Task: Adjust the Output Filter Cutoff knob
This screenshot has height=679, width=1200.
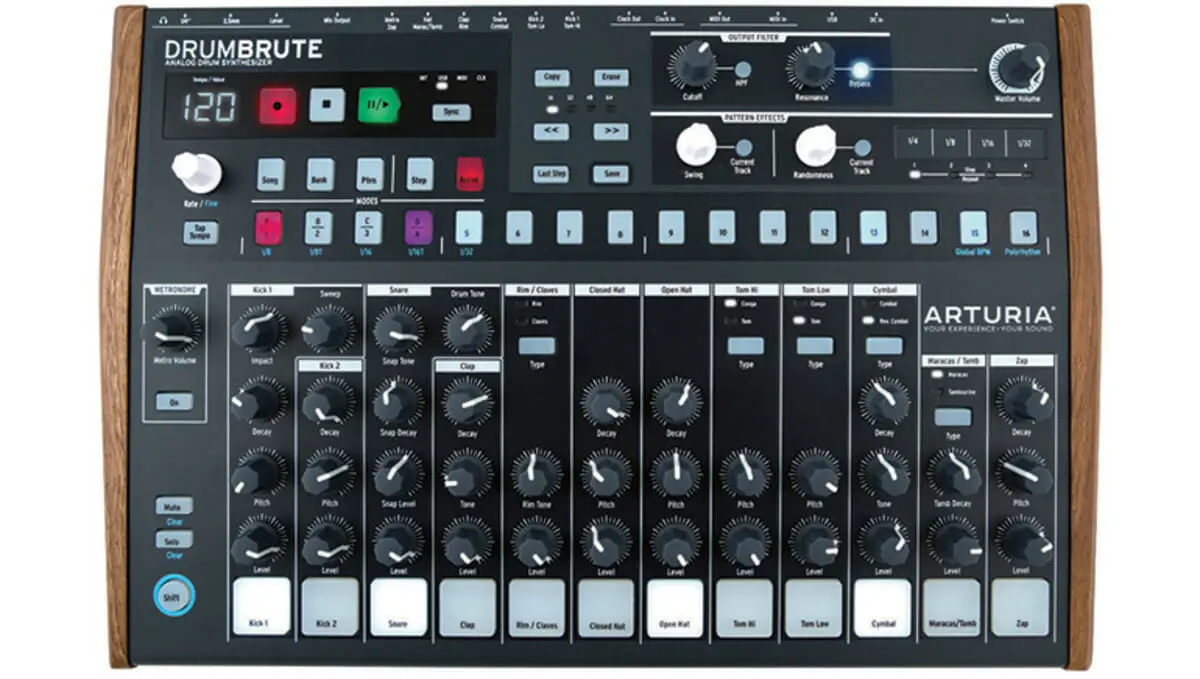Action: click(693, 67)
